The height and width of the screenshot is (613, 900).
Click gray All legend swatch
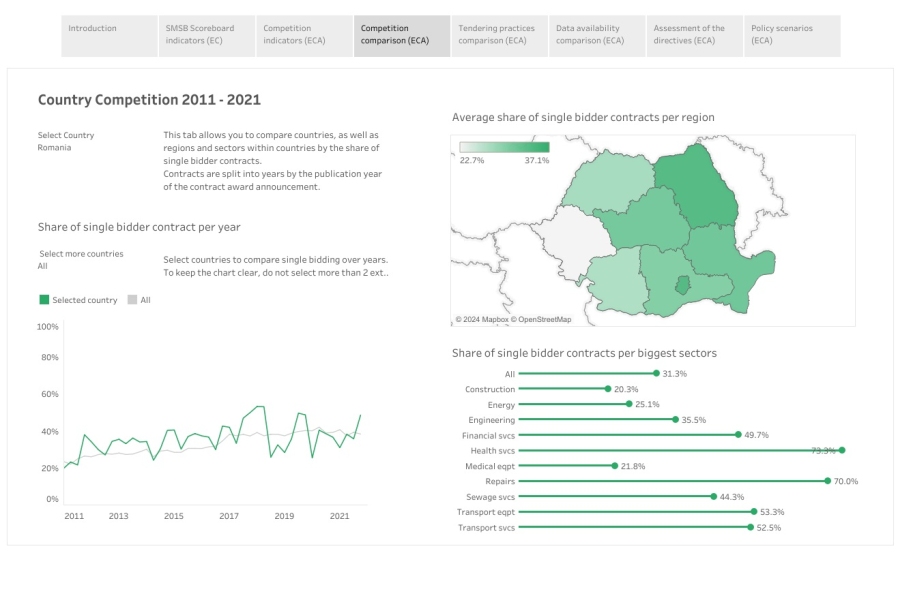click(132, 300)
